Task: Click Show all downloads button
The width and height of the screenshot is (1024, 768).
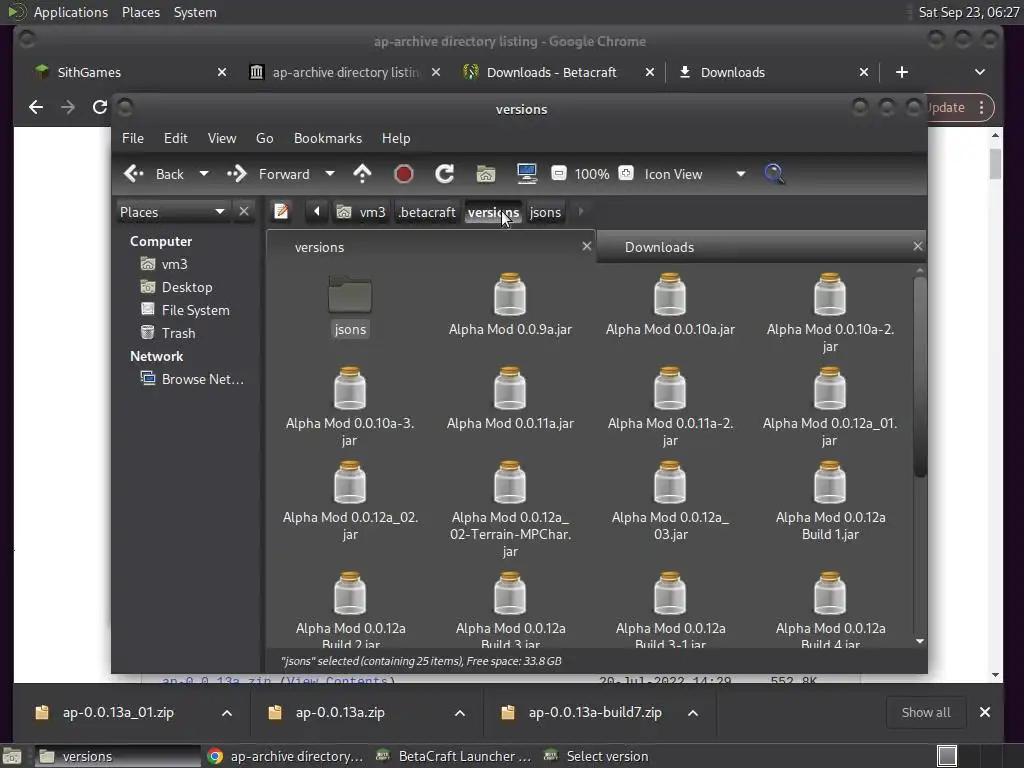Action: [x=925, y=712]
